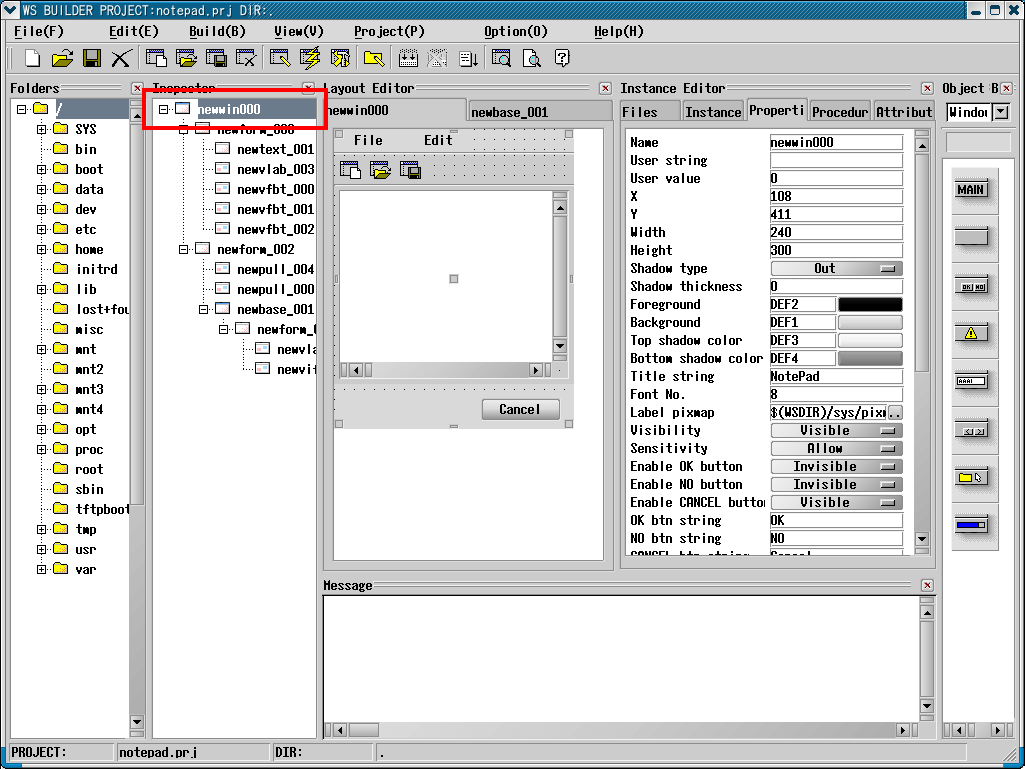Select the MAIN window object
Screen dimensions: 1025x769
(970, 190)
